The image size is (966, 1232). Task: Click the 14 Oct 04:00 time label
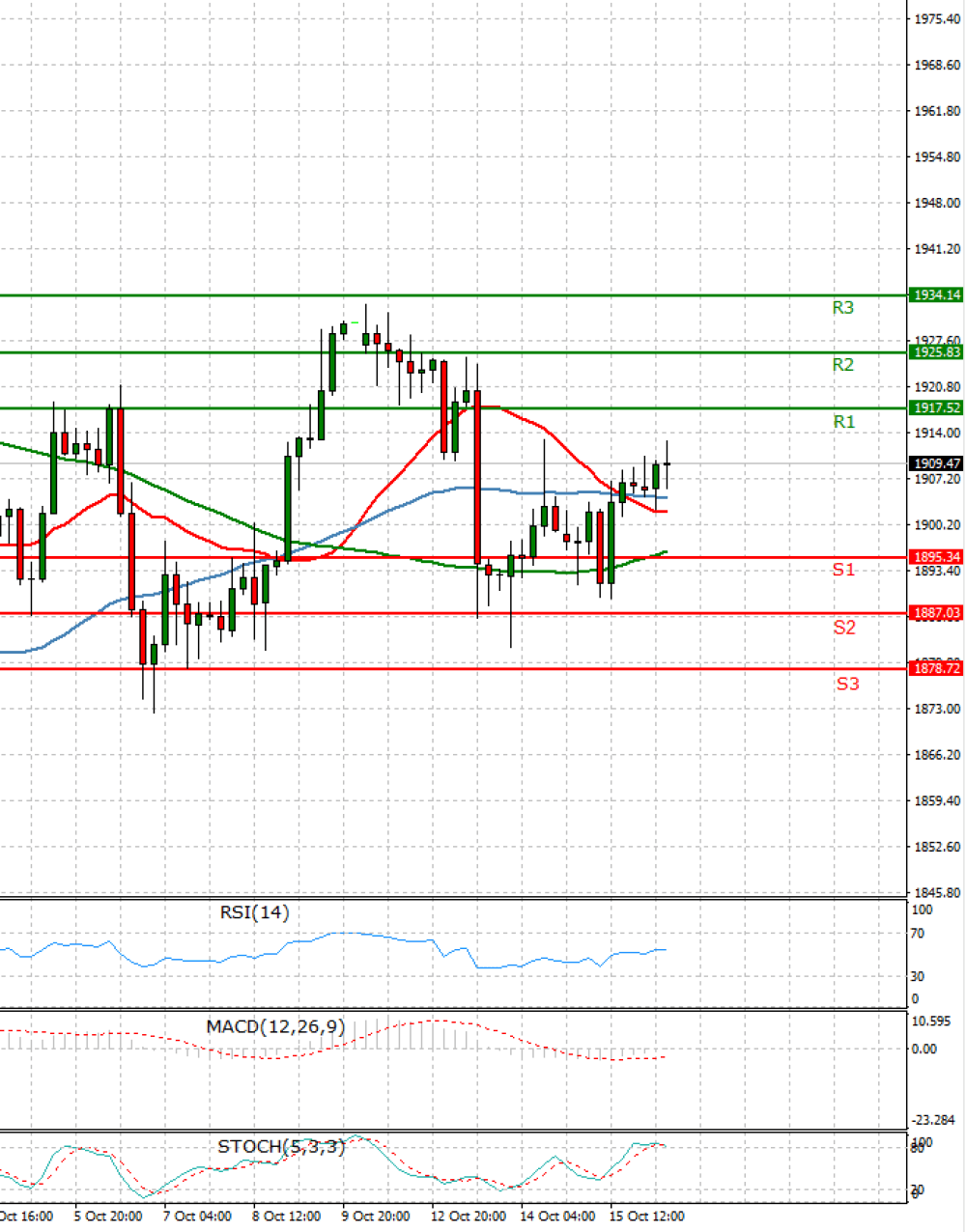coord(557,1217)
